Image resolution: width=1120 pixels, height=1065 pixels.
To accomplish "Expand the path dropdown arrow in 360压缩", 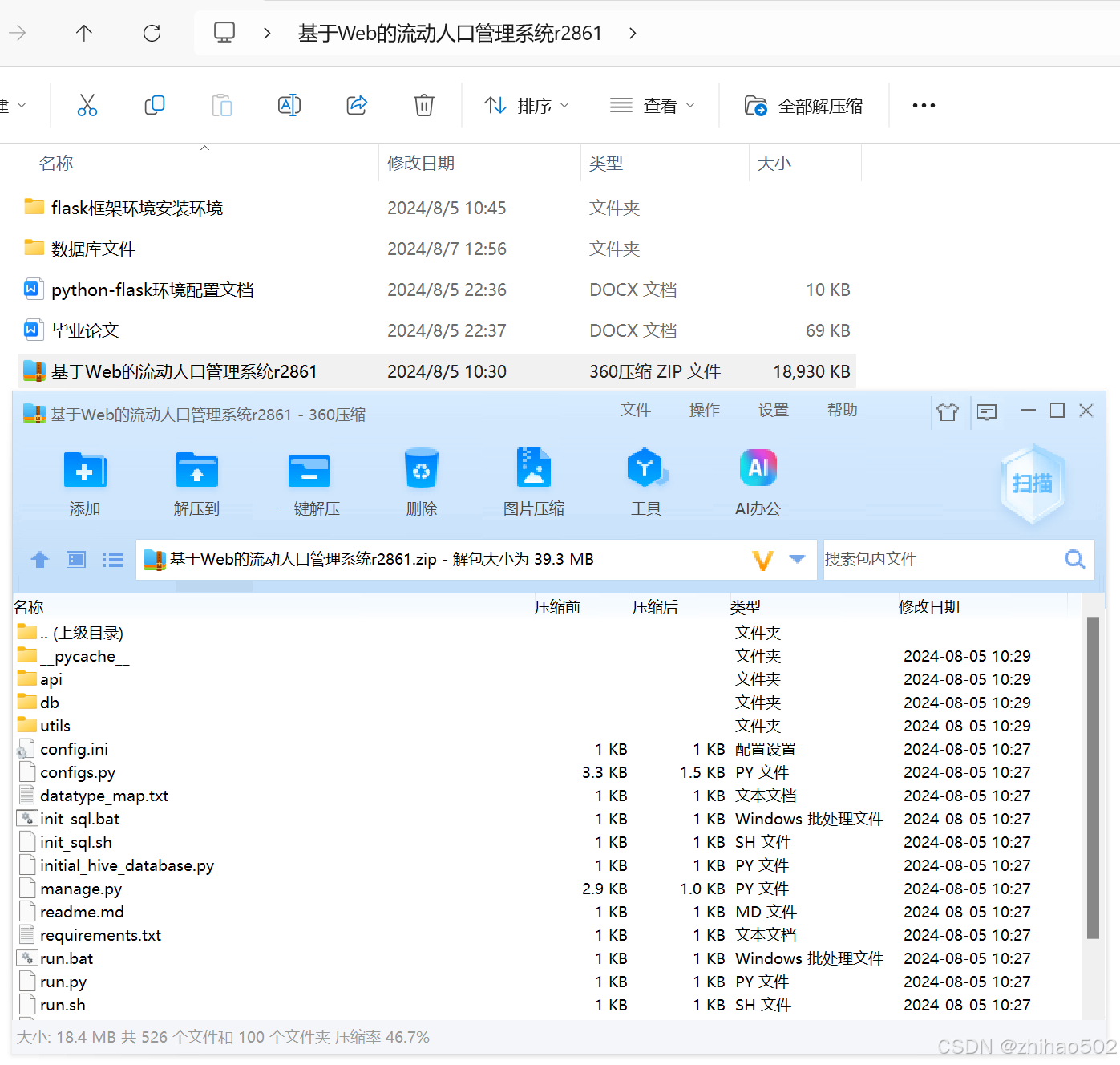I will point(797,559).
